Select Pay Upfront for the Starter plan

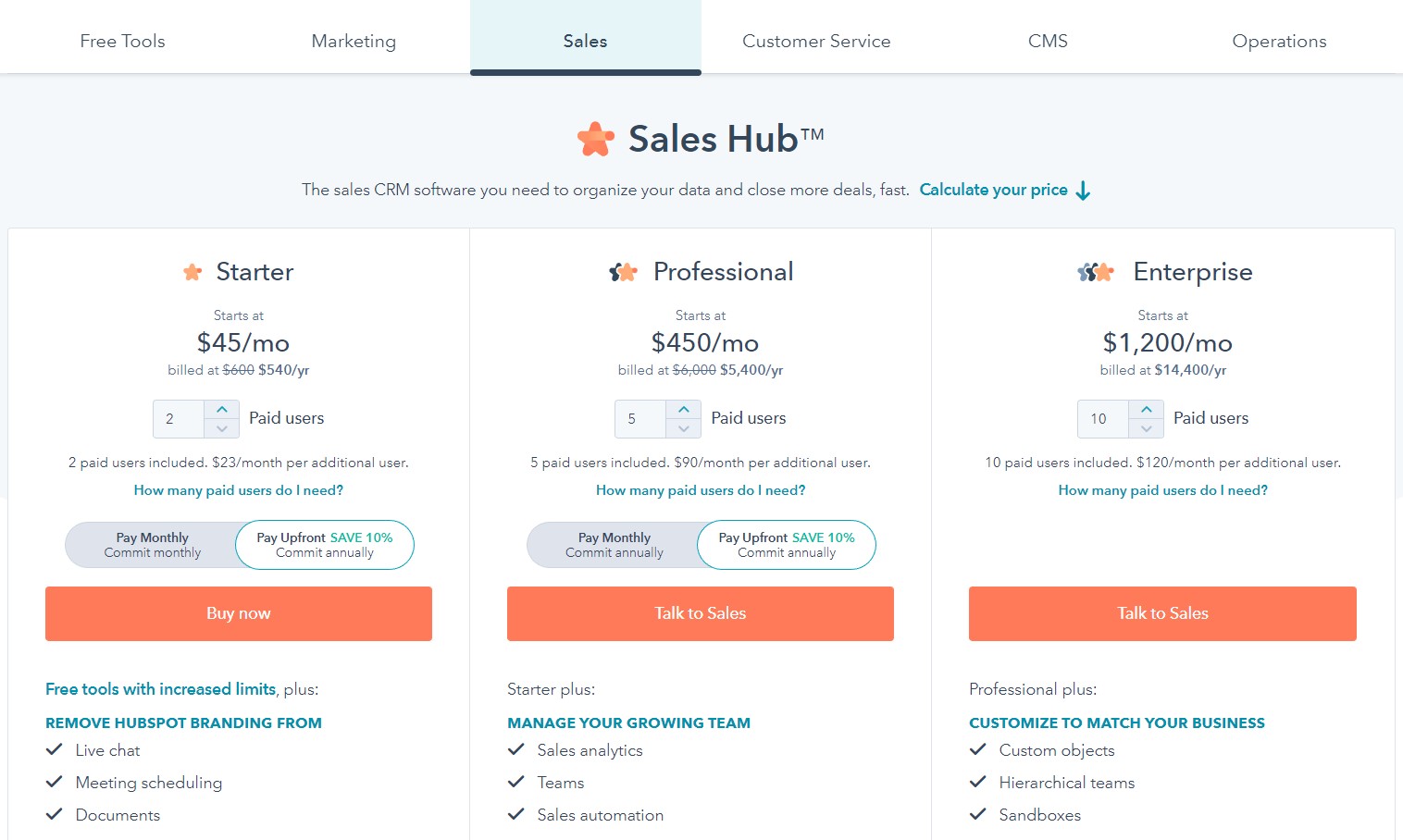point(325,545)
